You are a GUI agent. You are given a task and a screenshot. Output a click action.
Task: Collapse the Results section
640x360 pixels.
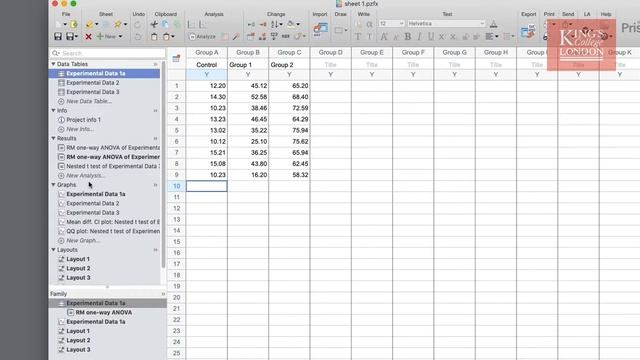pos(53,138)
